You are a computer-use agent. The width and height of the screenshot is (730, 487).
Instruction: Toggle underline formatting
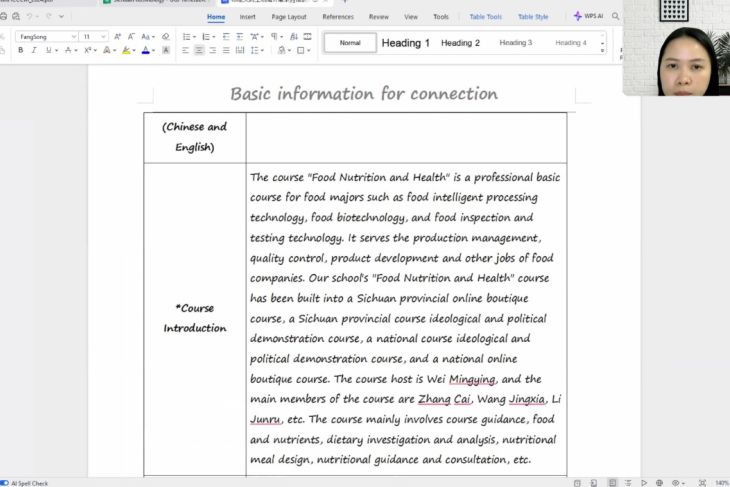[48, 50]
